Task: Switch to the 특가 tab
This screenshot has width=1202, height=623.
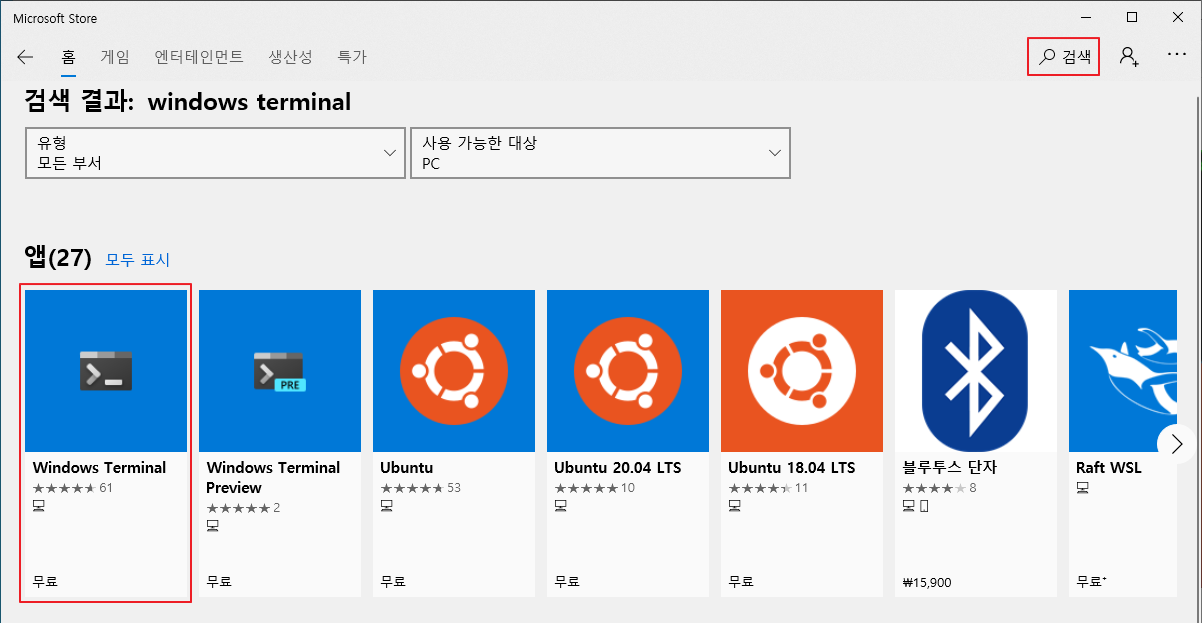Action: click(352, 57)
